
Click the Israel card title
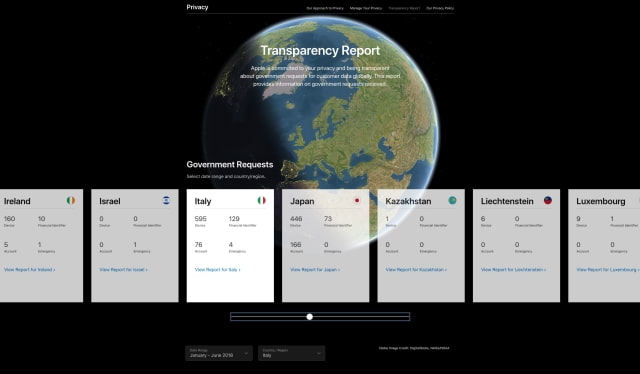tap(110, 201)
